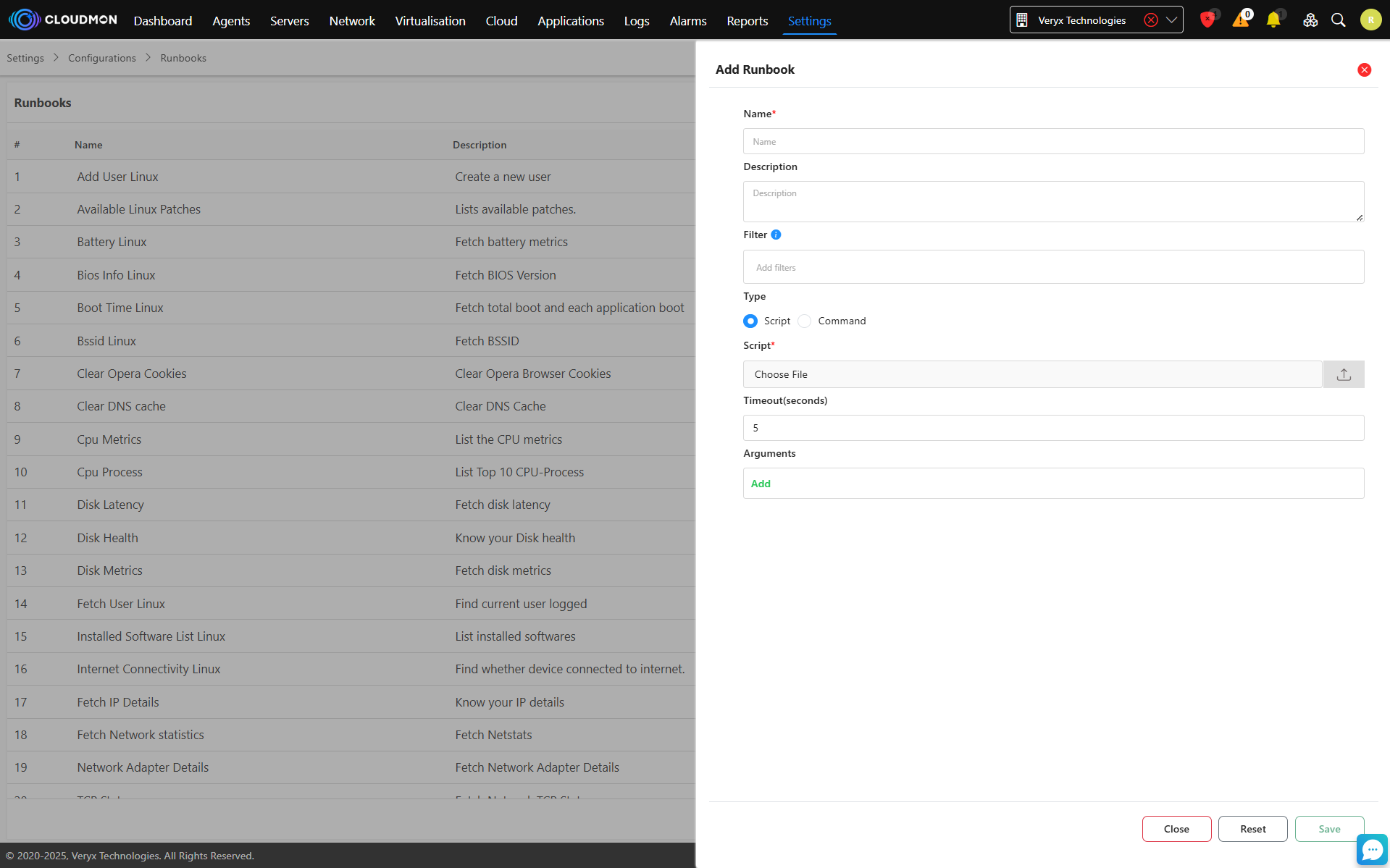1390x868 pixels.
Task: Go to the Alarms menu
Action: 687,21
